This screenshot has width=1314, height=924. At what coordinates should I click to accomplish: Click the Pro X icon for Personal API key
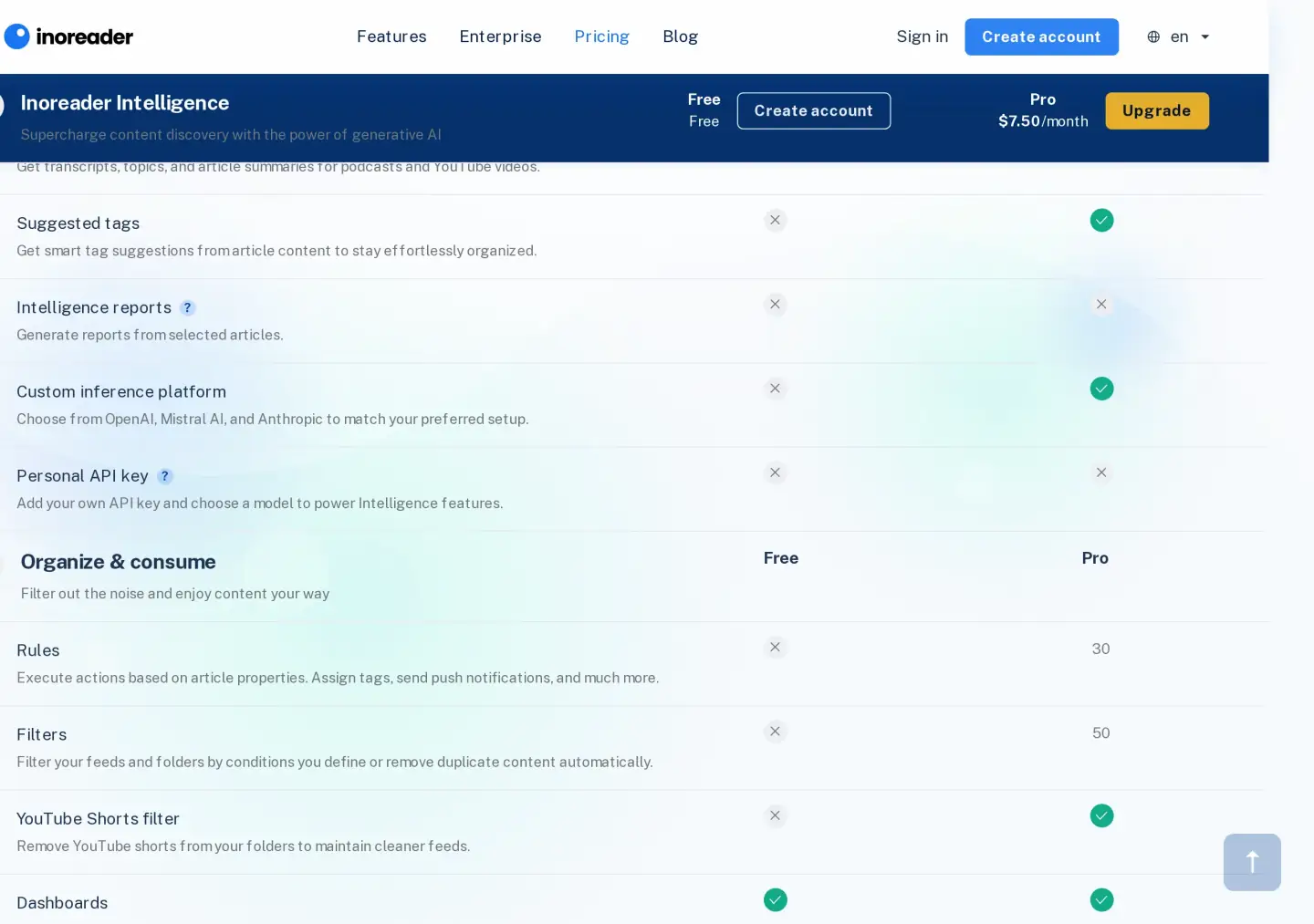coord(1101,472)
